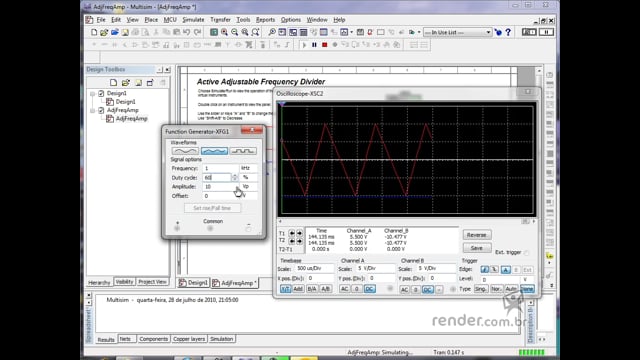640x360 pixels.
Task: Move cursor T2 left
Action: coord(292,241)
